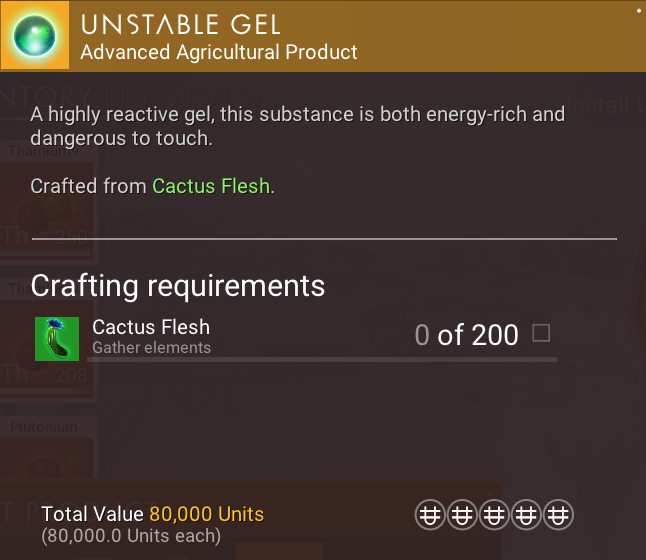Click the "Gather elements" hint text
Image resolution: width=646 pixels, height=560 pixels.
tap(151, 348)
